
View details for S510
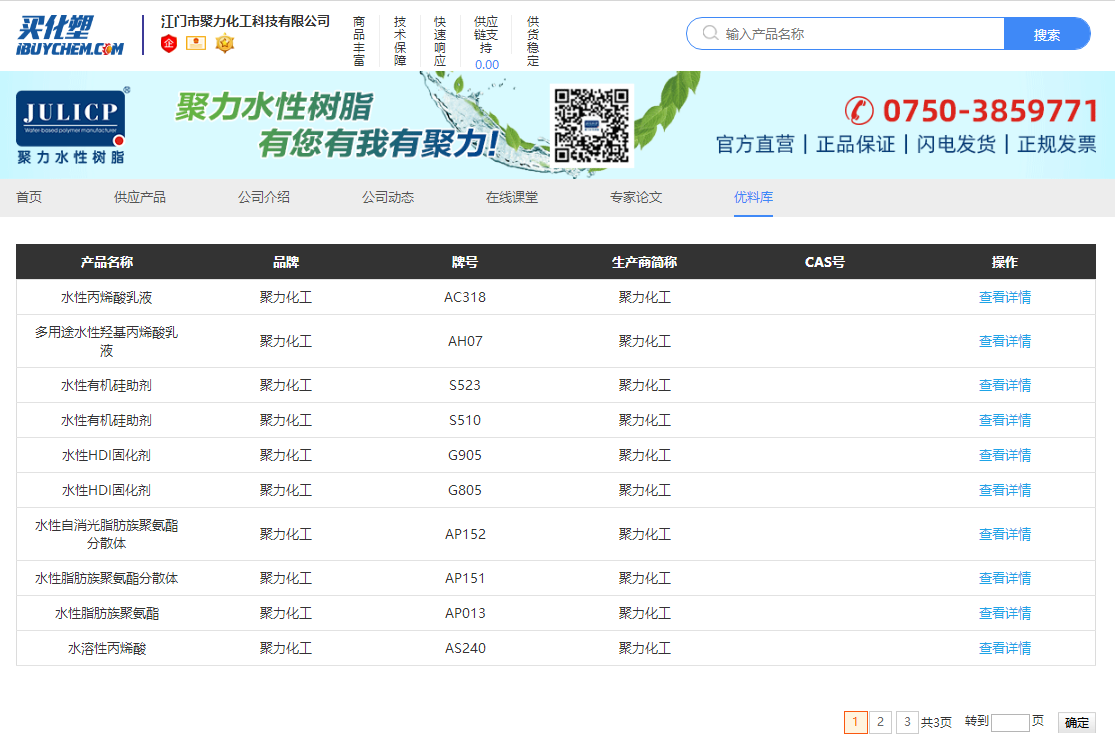click(x=1005, y=420)
